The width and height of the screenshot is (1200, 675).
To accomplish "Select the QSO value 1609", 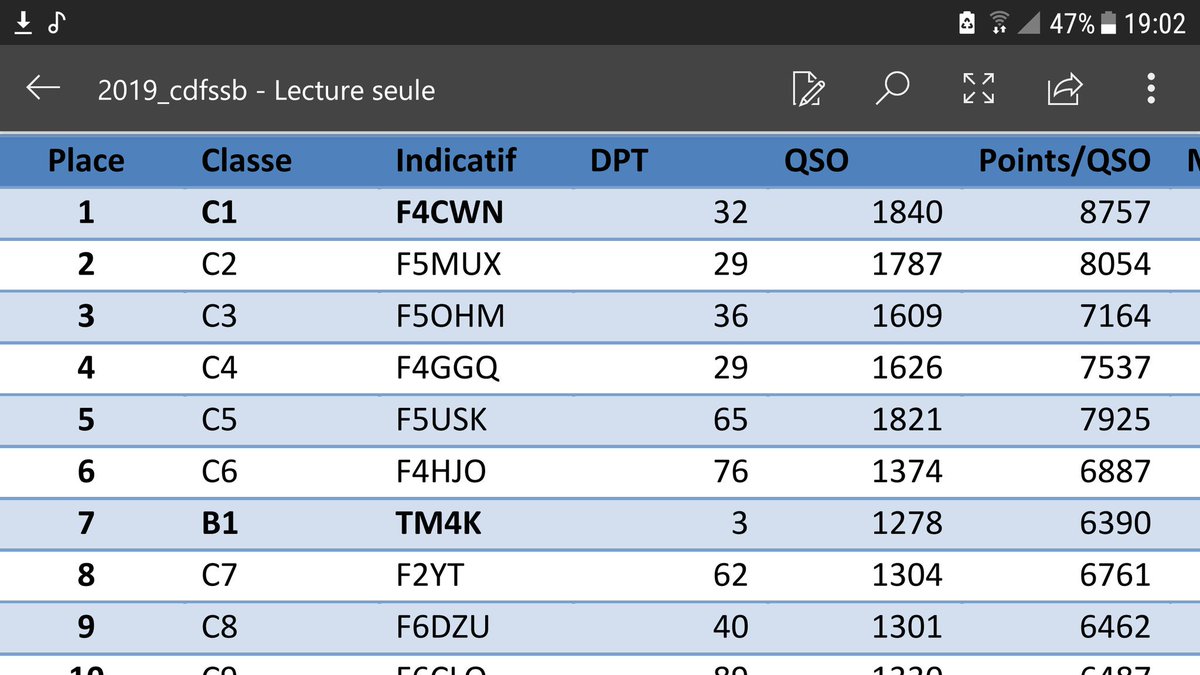I will 907,316.
